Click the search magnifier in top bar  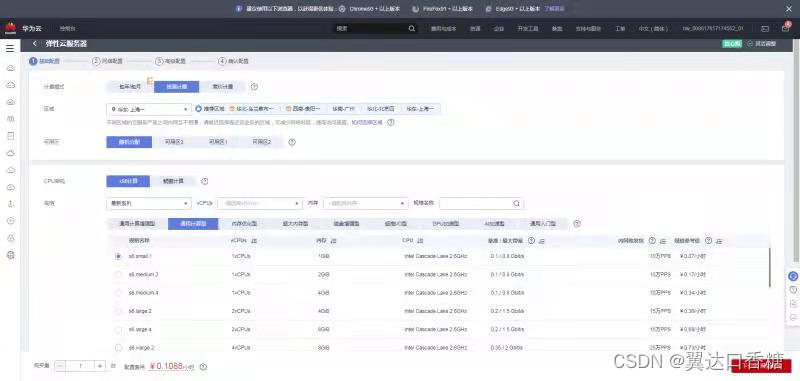pos(412,29)
